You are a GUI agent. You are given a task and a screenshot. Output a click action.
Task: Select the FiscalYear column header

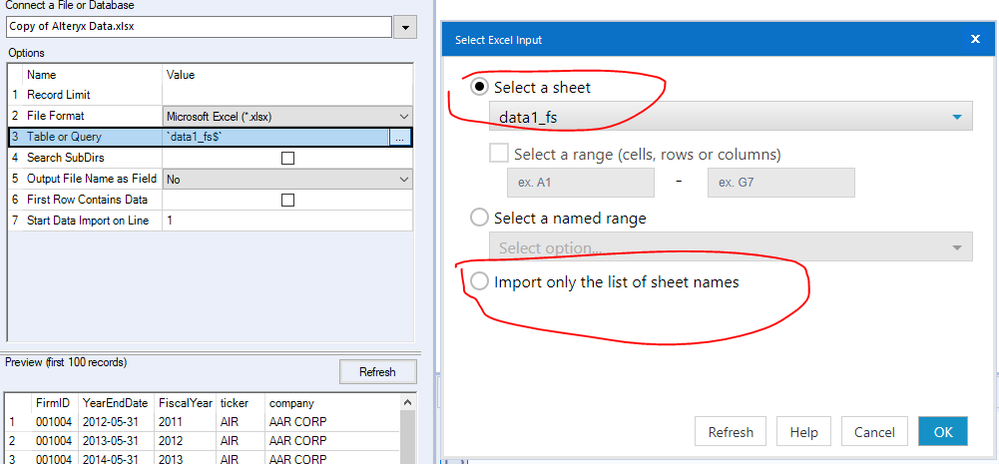(x=185, y=403)
